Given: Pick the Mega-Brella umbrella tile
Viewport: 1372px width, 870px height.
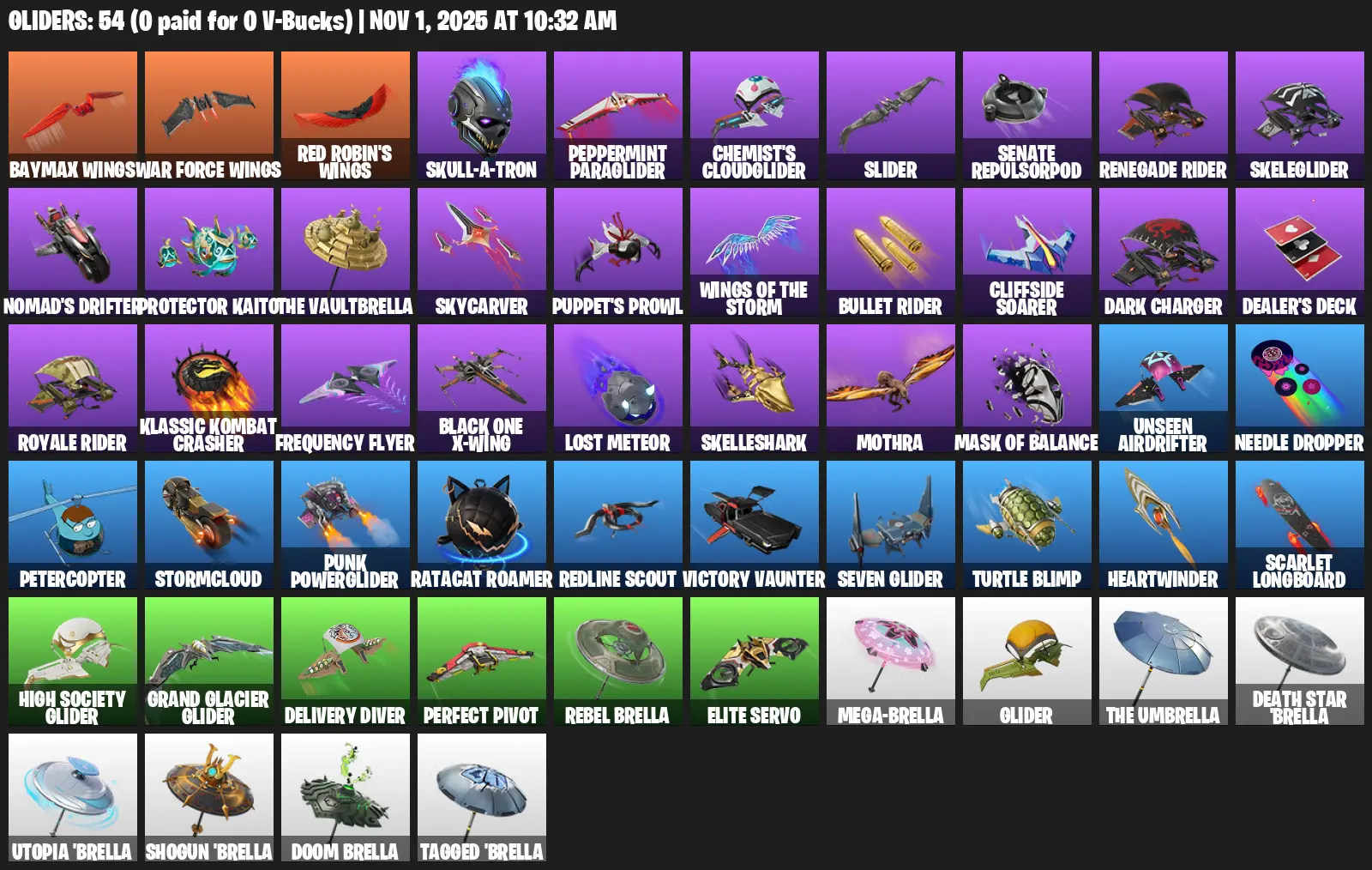Looking at the screenshot, I should 891,662.
